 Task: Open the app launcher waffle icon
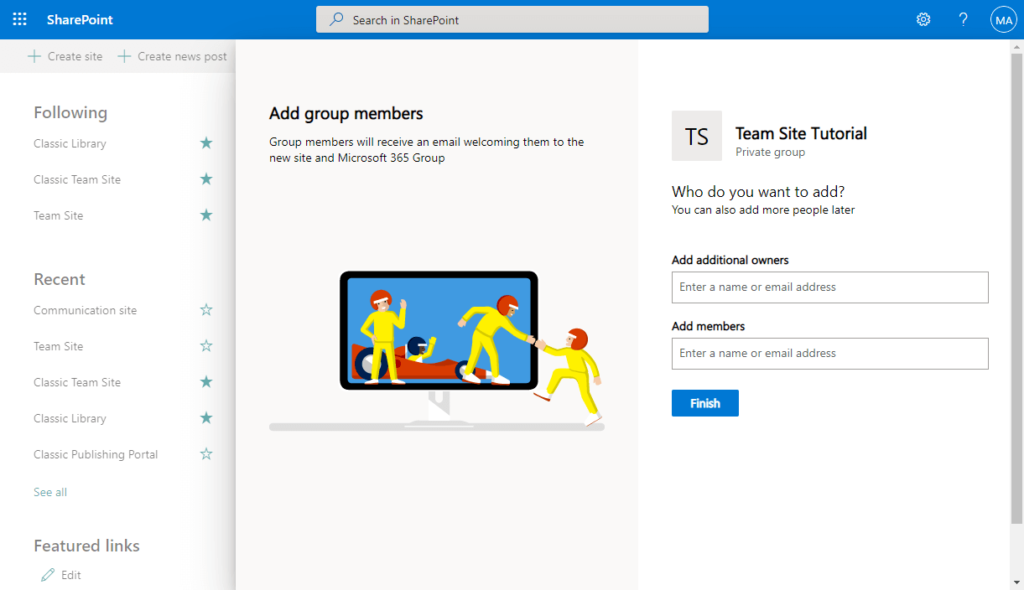point(20,20)
